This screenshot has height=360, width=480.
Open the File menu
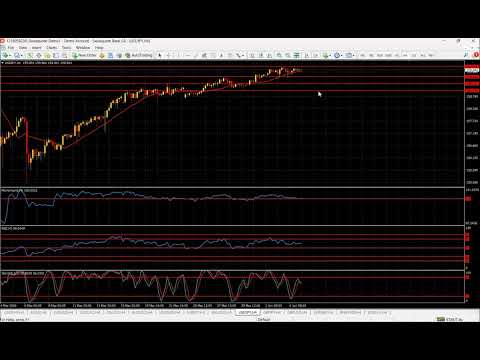(x=11, y=48)
